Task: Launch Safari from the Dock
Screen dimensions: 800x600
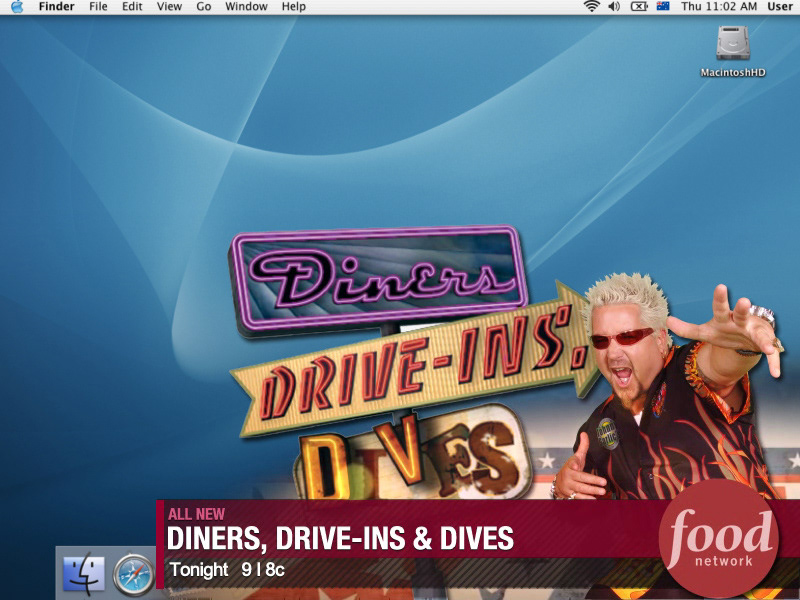Action: click(134, 574)
